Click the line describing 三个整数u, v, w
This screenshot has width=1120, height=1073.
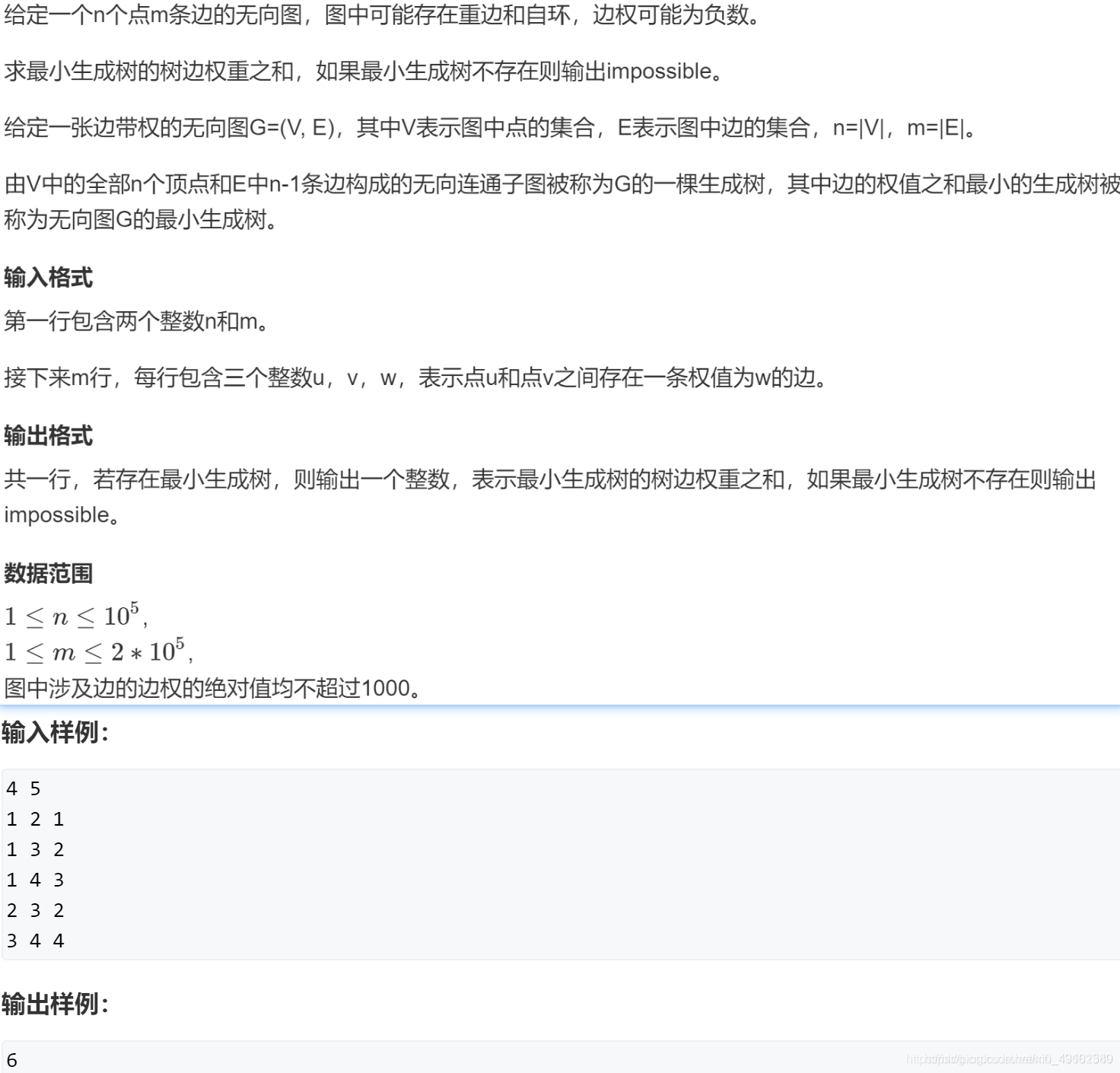[x=415, y=377]
